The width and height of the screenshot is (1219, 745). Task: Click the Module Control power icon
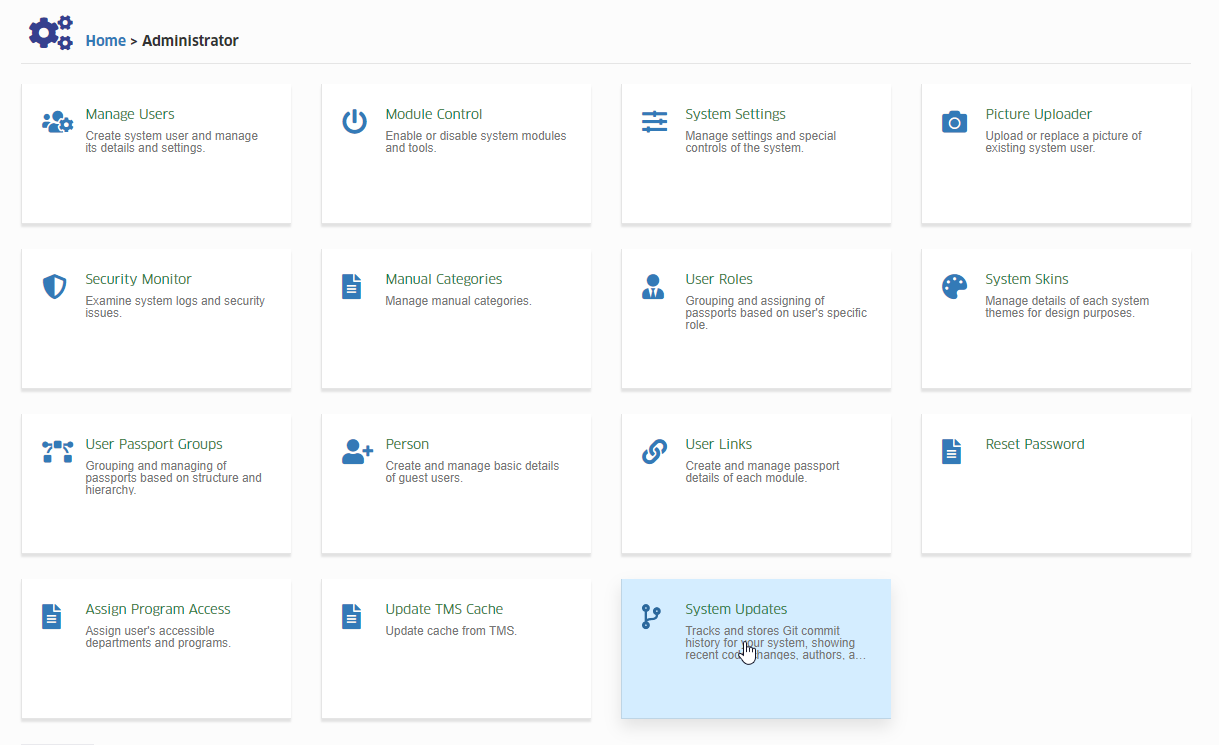coord(354,122)
